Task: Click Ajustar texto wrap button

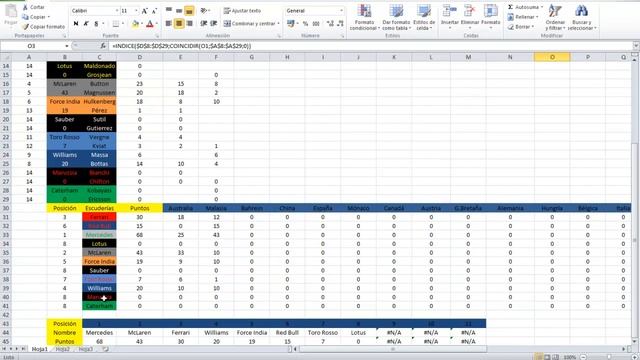Action: pyautogui.click(x=243, y=11)
